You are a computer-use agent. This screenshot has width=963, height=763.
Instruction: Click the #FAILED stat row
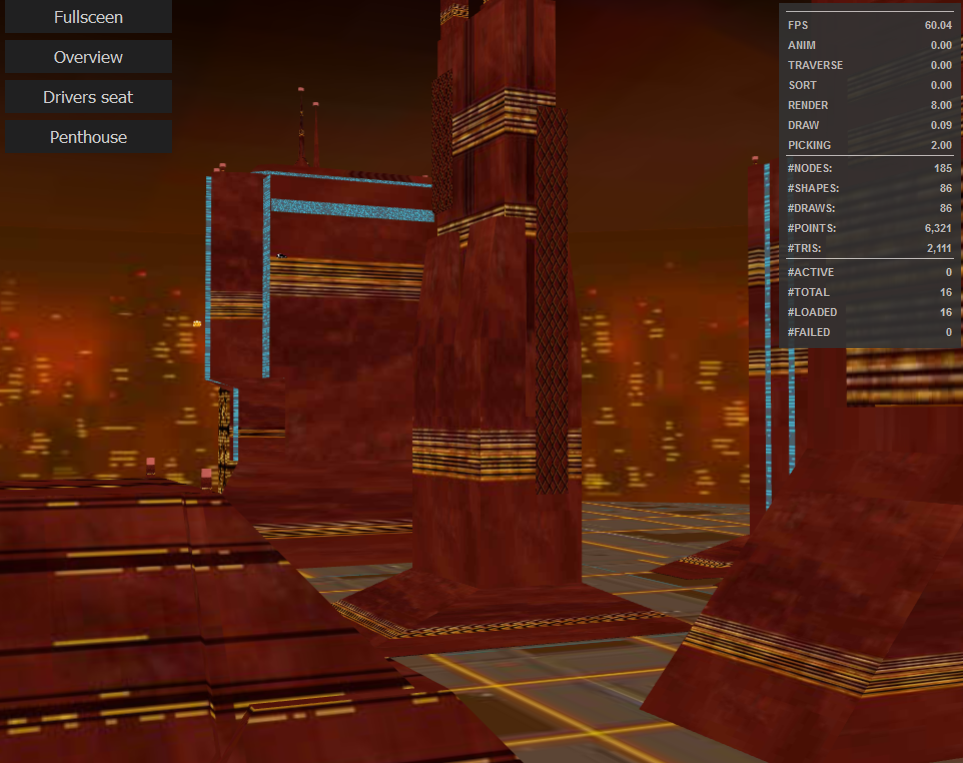[x=870, y=332]
